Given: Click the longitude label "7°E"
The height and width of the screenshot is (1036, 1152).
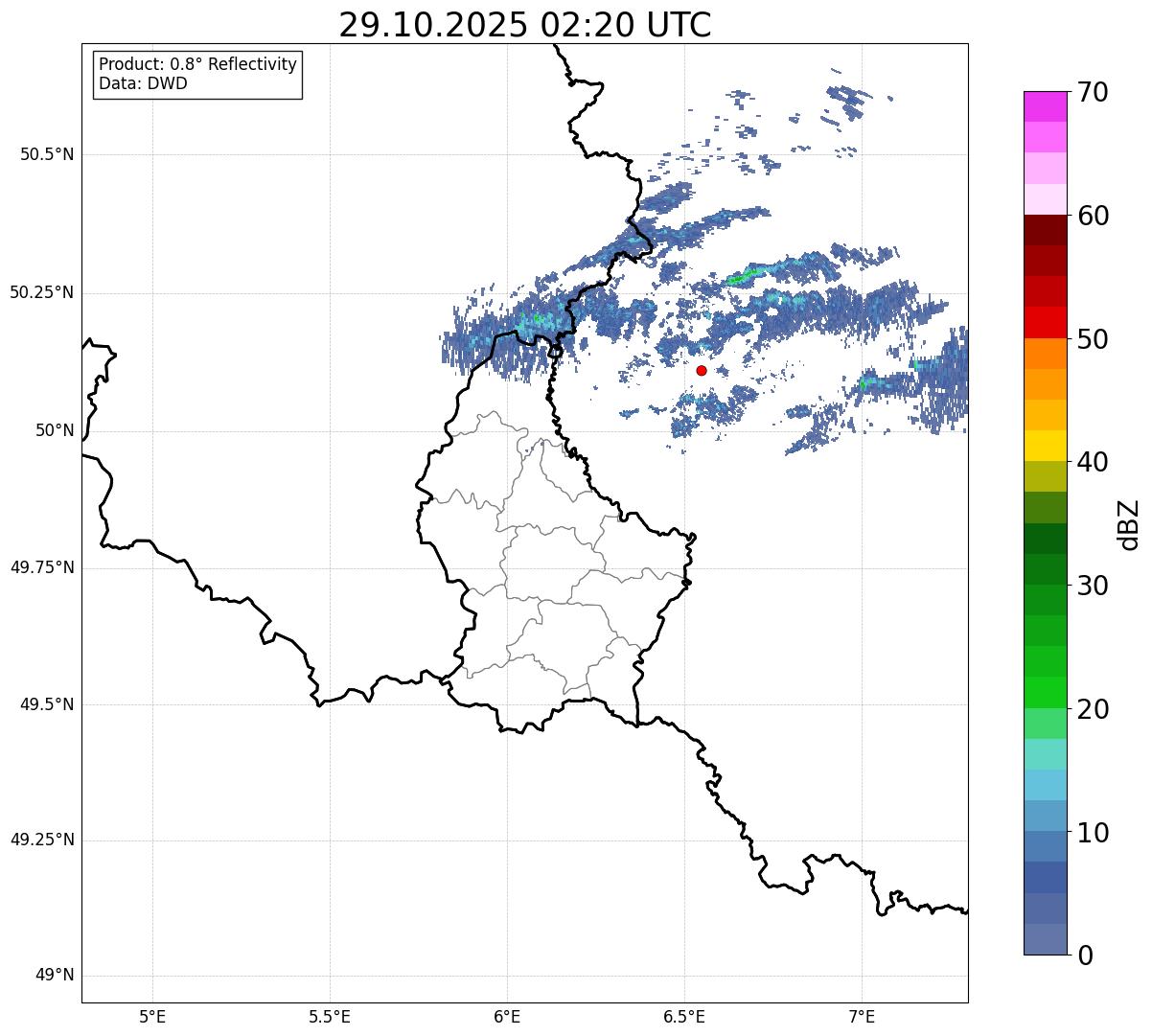Looking at the screenshot, I should click(862, 1016).
